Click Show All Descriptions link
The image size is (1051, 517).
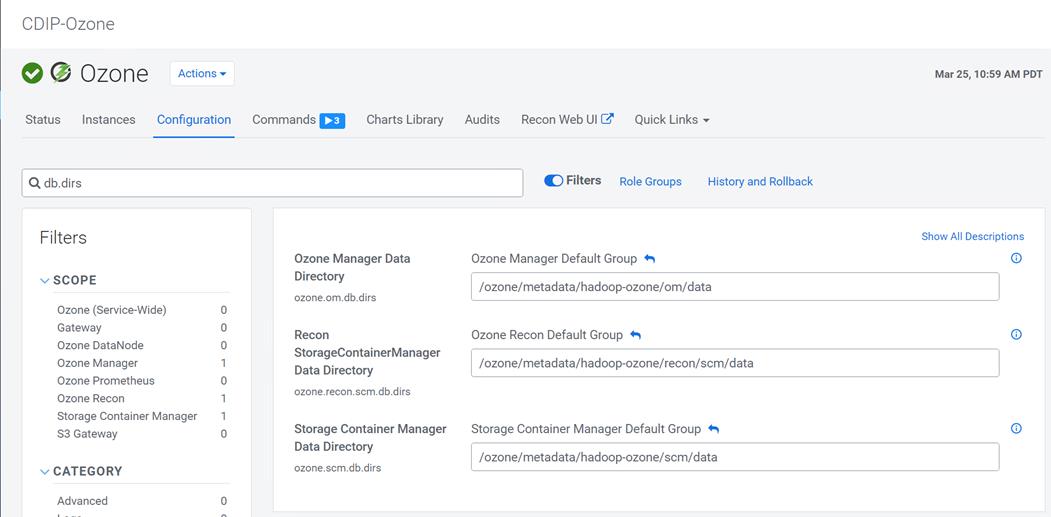pyautogui.click(x=972, y=237)
